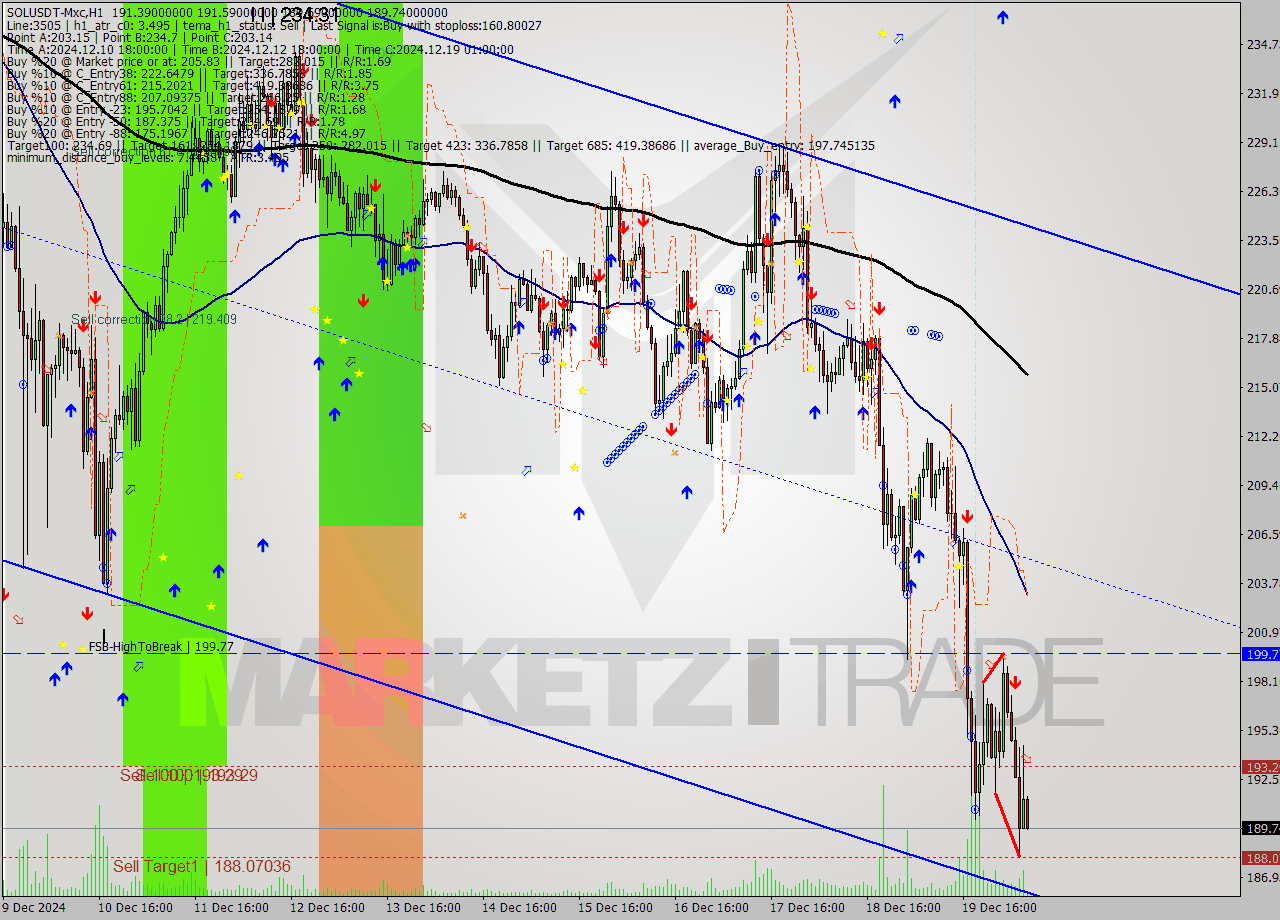The image size is (1280, 920).
Task: Click the 212.2 price axis label
Action: tap(1262, 437)
